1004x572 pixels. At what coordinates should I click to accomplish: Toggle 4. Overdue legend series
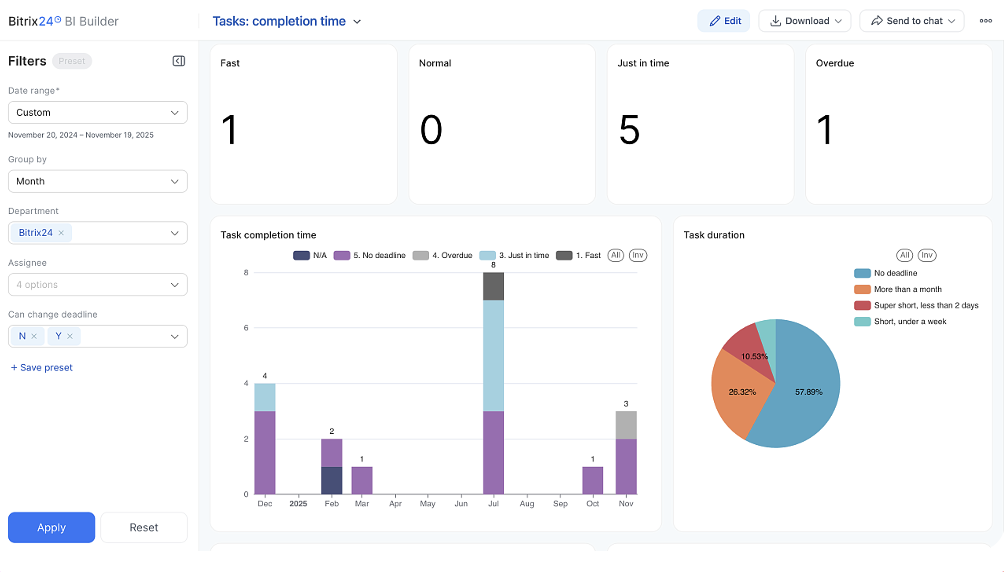(442, 255)
